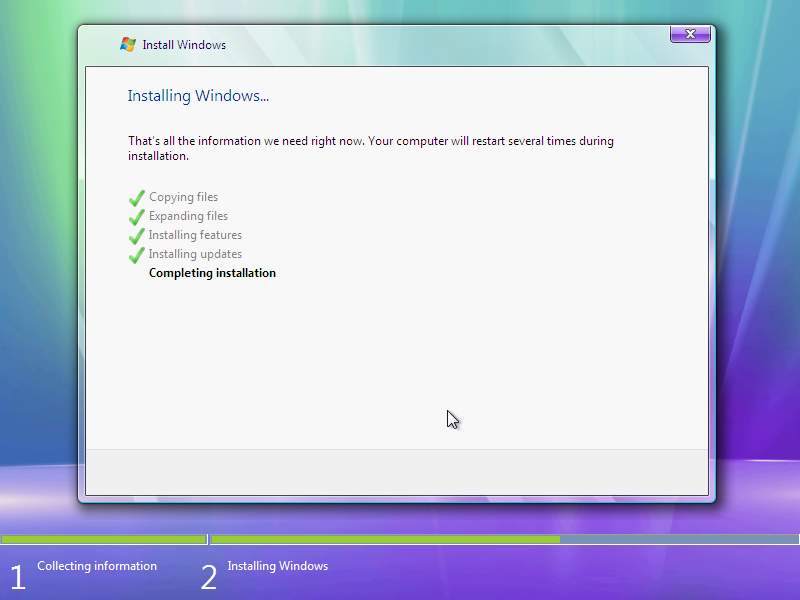Click the Completing installation bold entry
The image size is (800, 600).
tap(212, 272)
